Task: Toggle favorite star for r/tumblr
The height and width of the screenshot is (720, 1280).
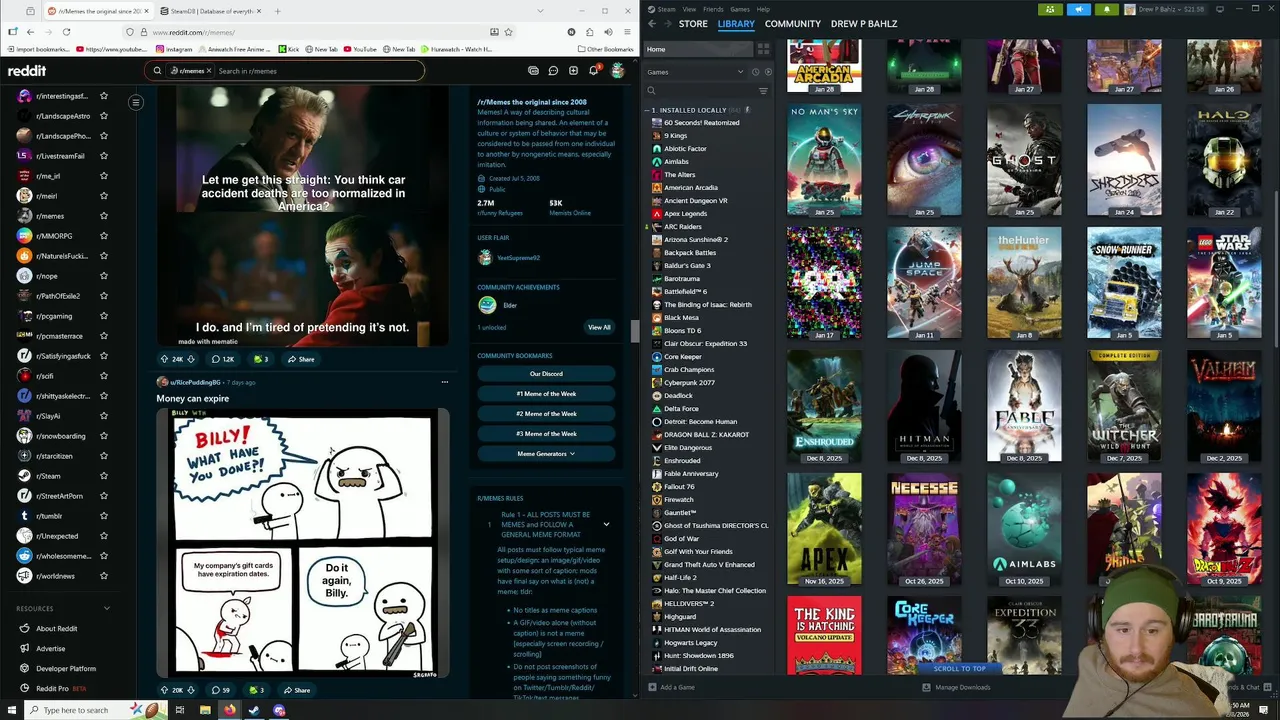Action: pyautogui.click(x=103, y=516)
